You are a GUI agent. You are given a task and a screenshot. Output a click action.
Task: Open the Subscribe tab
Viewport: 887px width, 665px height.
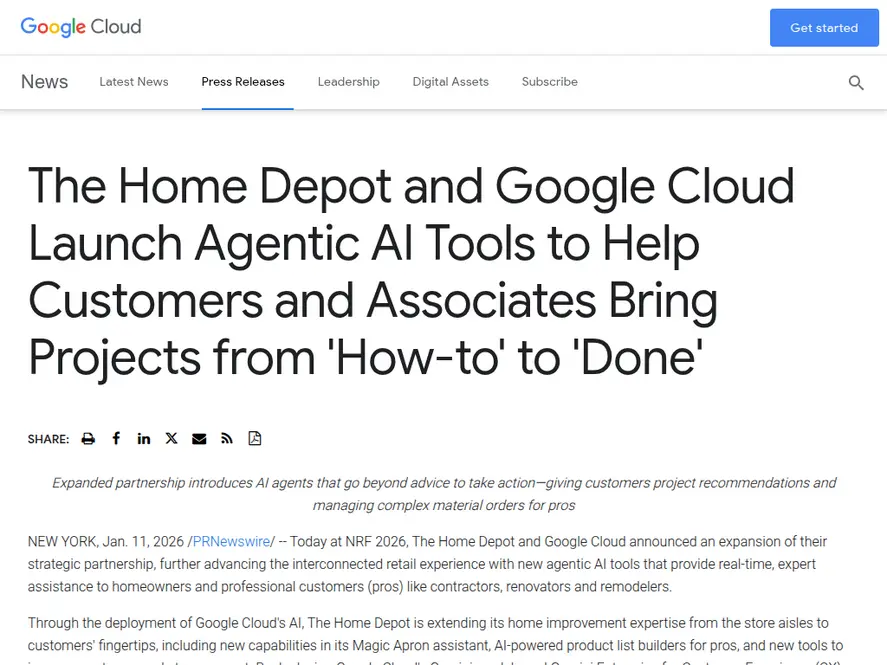(x=549, y=82)
